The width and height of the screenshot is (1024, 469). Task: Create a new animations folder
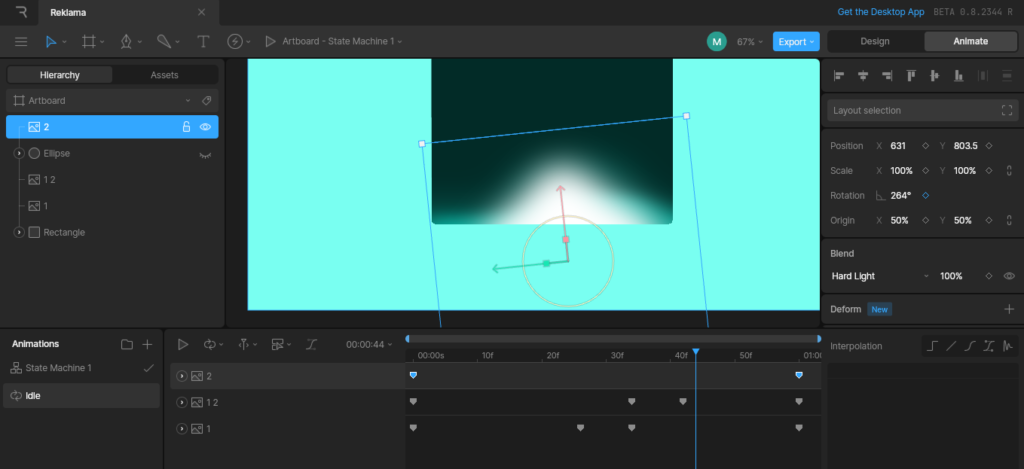[127, 344]
